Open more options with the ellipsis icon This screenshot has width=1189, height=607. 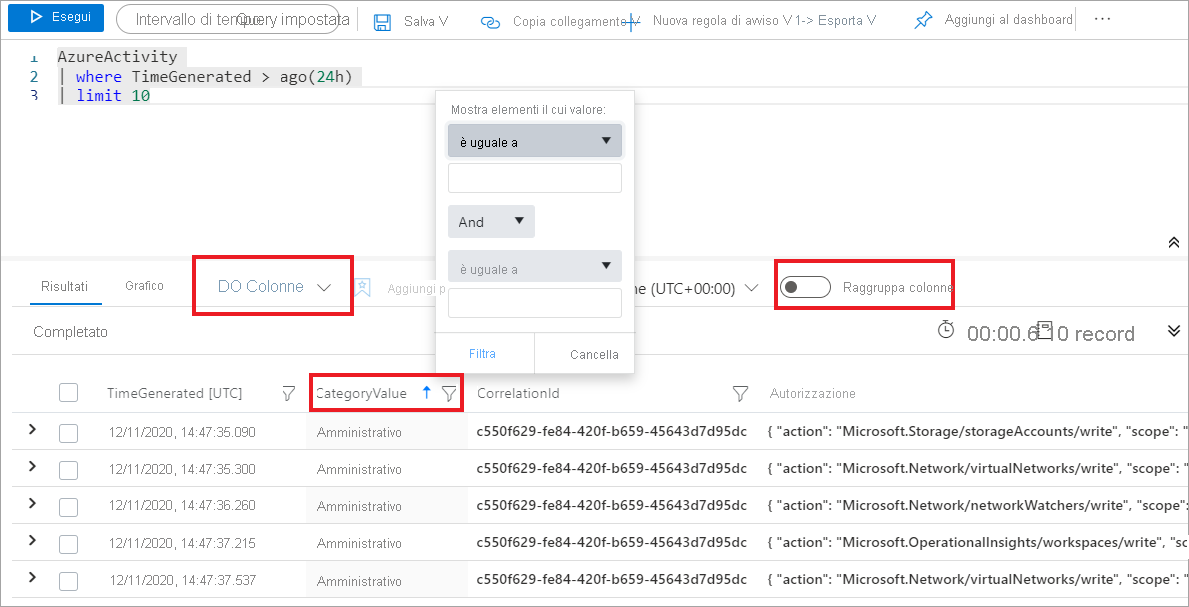click(x=1102, y=18)
